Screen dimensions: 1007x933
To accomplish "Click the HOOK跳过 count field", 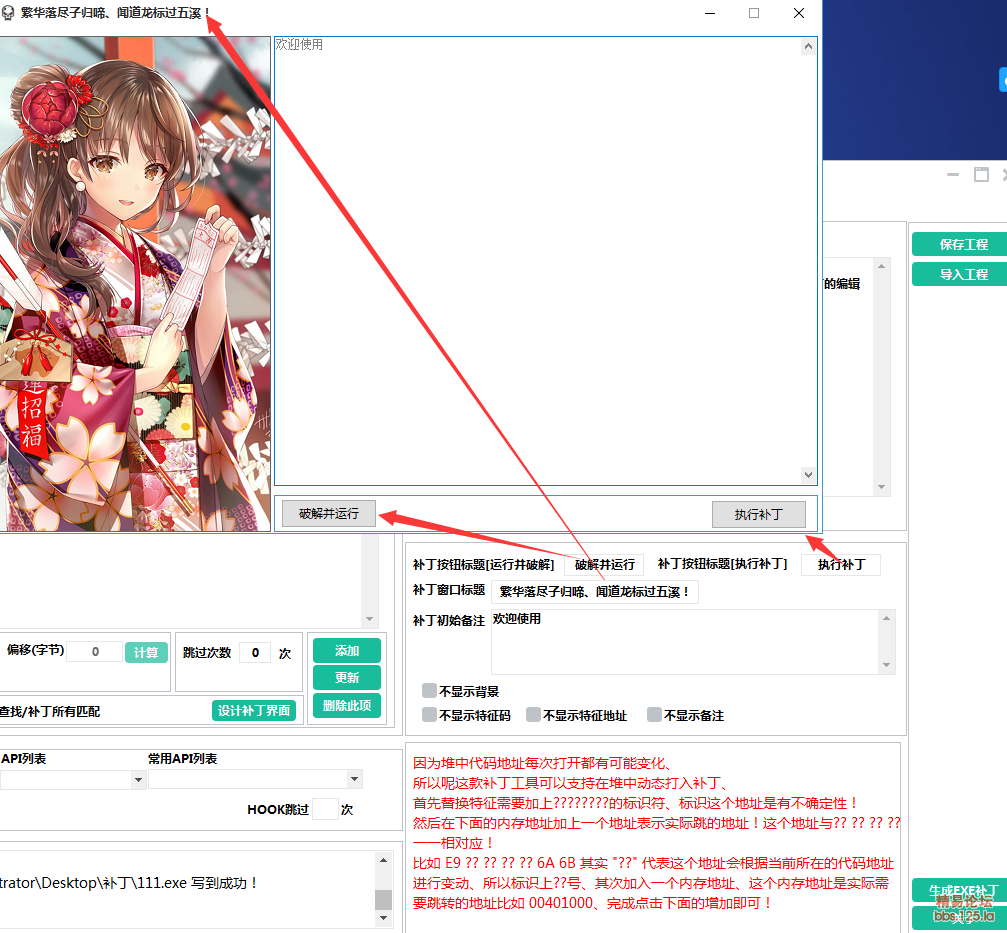I will click(x=325, y=809).
